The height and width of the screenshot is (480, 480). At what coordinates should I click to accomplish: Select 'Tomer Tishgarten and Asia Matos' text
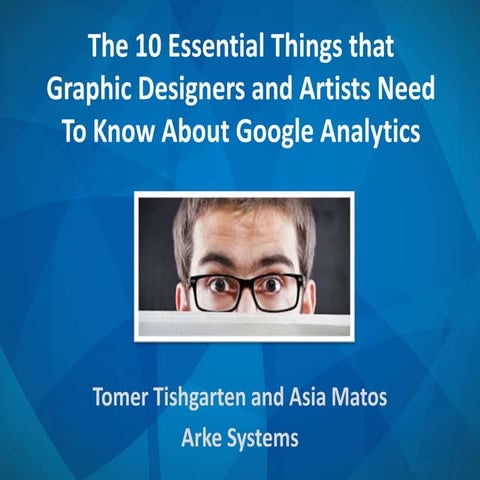[240, 397]
